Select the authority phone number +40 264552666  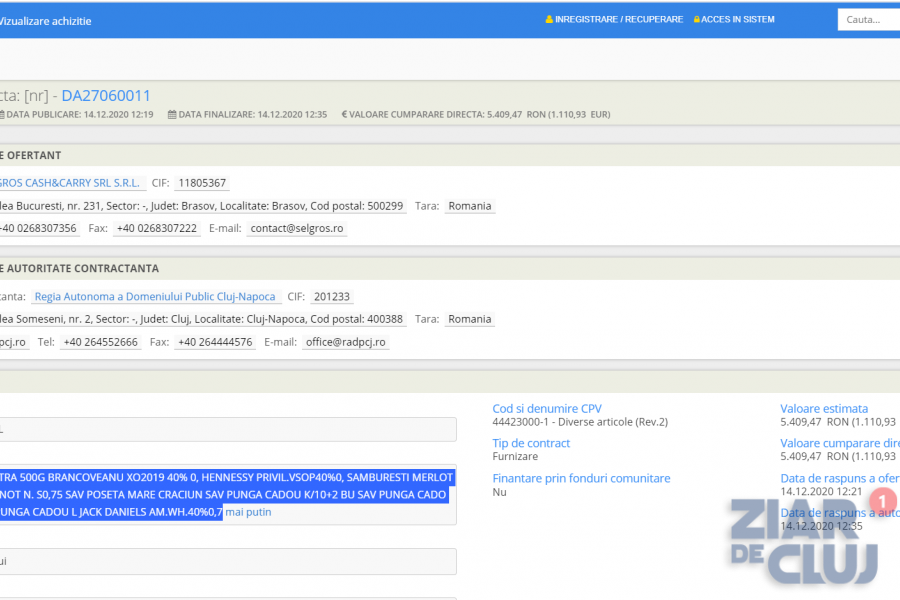point(100,342)
